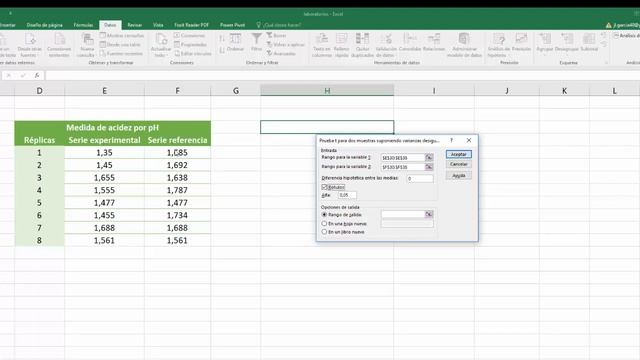The image size is (640, 360).
Task: Click Diferencia hipotética entre las medias field
Action: click(x=420, y=178)
